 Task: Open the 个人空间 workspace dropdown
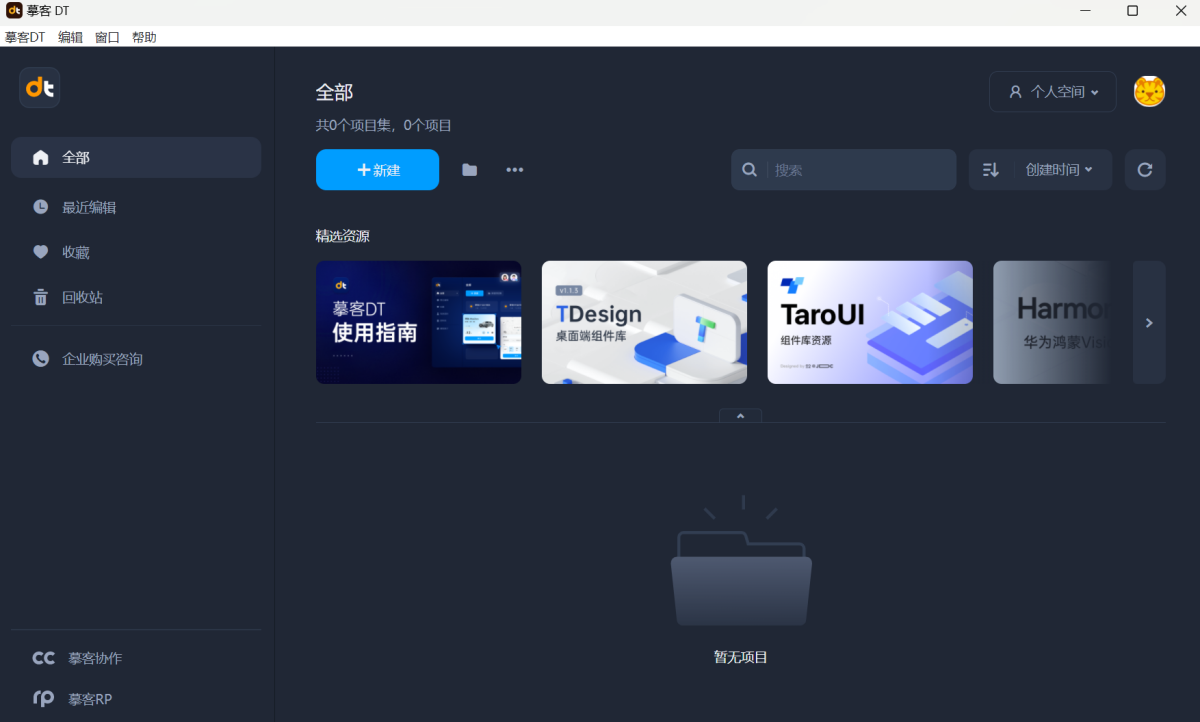pyautogui.click(x=1052, y=91)
